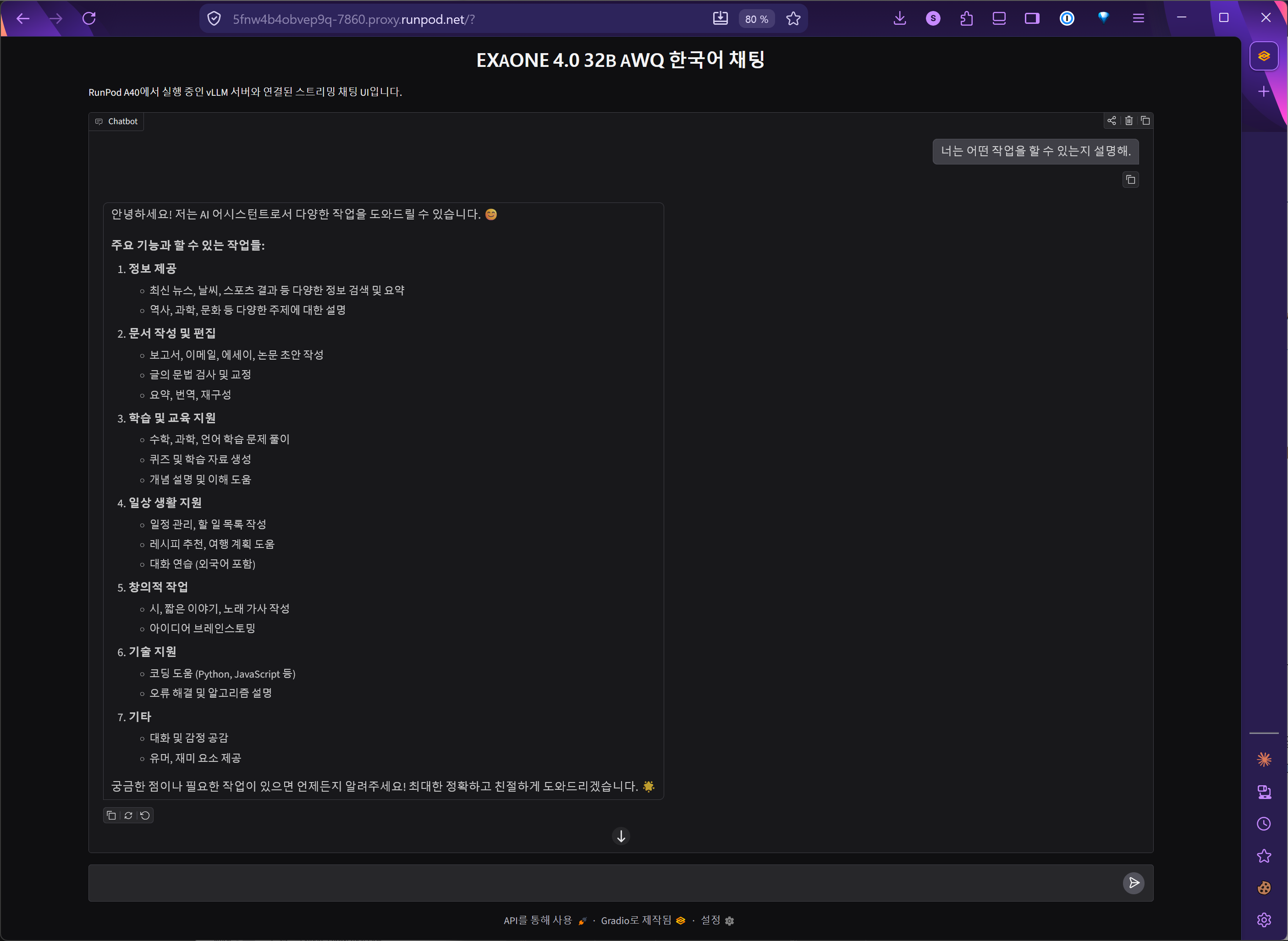Click the bullet 코딩 도움 (Python, JavaScript 등)
Screen dimensions: 1288x941
pyautogui.click(x=222, y=674)
